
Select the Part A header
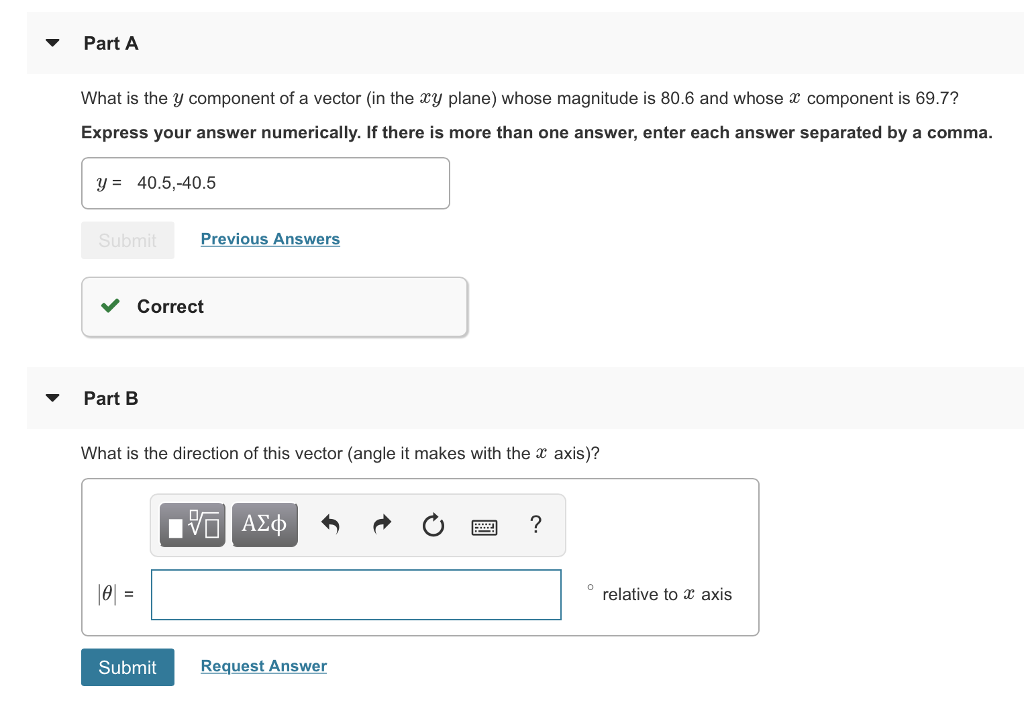click(111, 43)
